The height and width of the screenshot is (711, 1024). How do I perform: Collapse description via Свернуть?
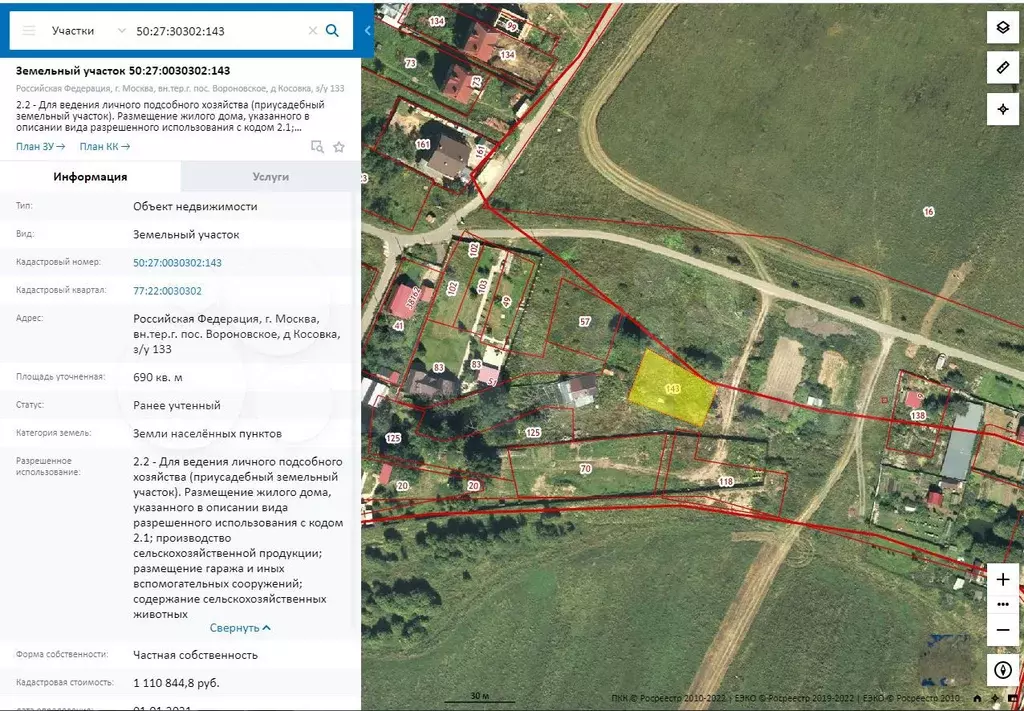tap(240, 628)
